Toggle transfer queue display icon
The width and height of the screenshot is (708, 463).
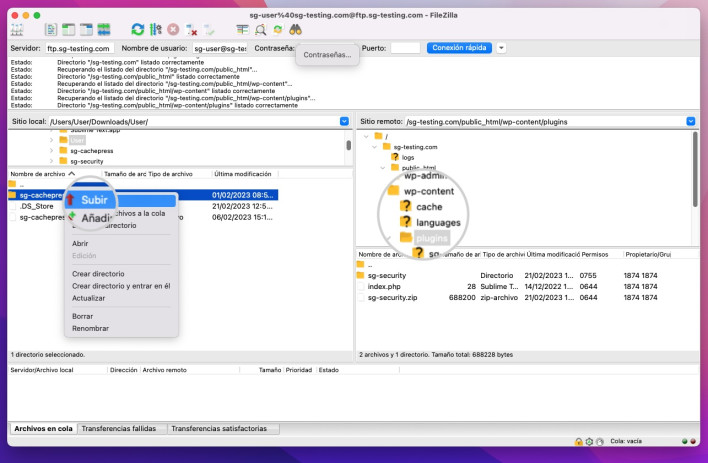(104, 30)
